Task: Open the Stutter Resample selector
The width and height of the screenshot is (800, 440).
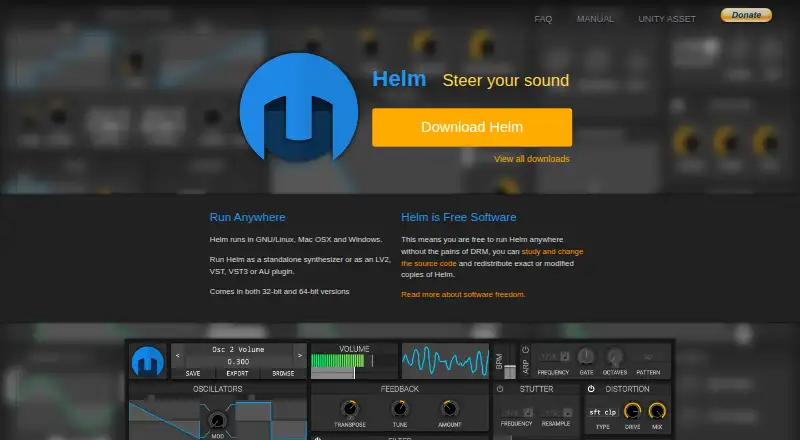Action: pos(557,412)
